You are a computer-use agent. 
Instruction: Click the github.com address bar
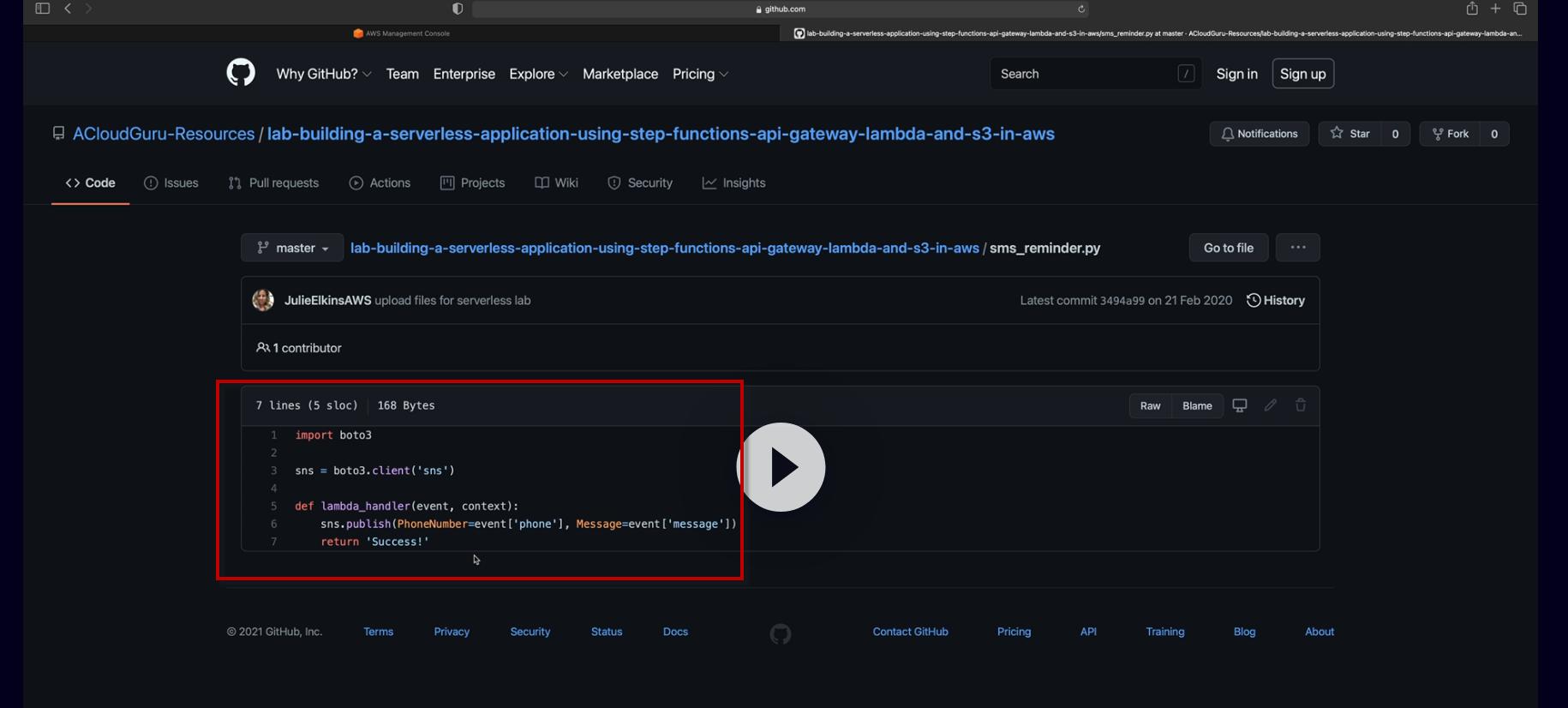coord(781,9)
